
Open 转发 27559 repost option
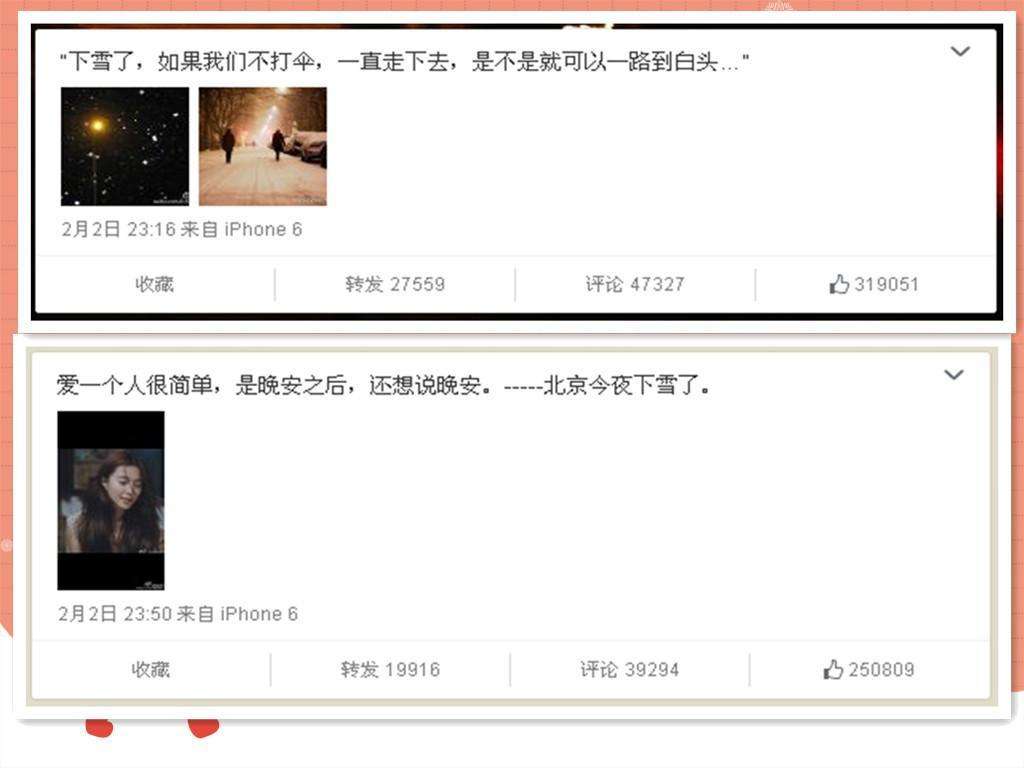click(x=395, y=284)
